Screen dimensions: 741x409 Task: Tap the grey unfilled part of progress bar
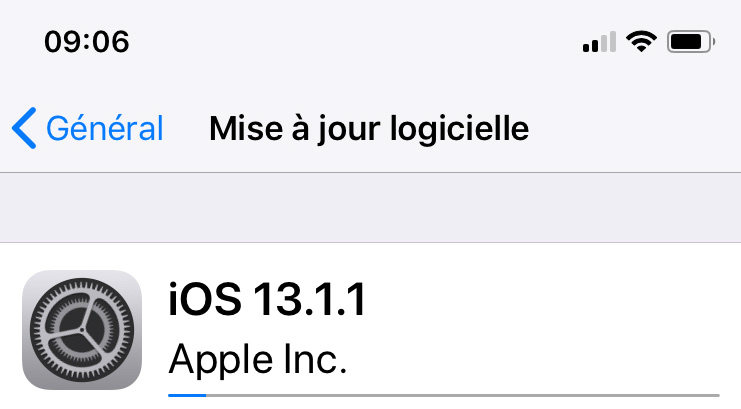pos(463,395)
